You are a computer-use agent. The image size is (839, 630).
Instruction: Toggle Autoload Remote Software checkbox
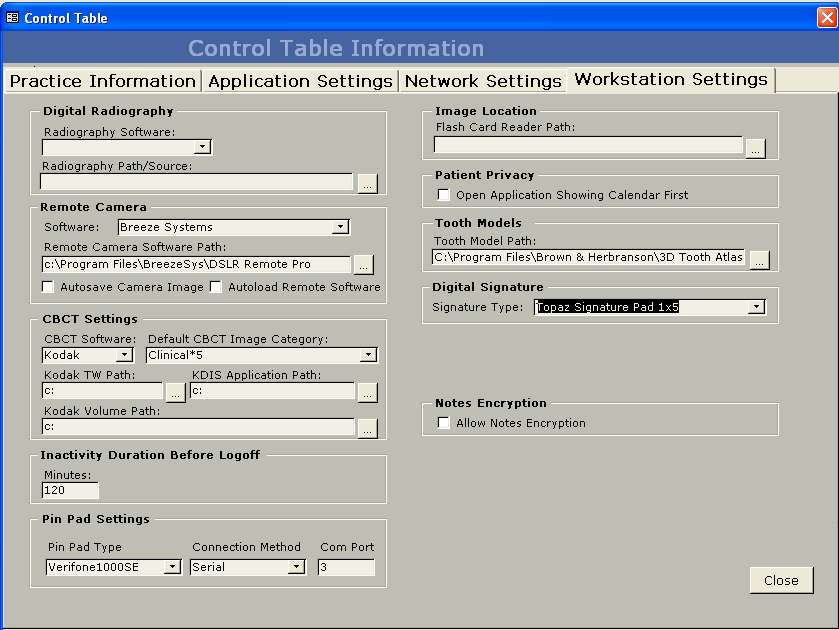coord(216,287)
